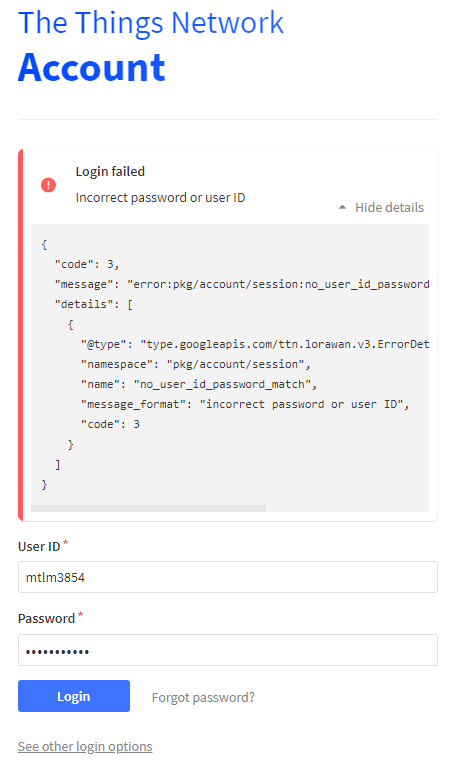Open See other login options link
The height and width of the screenshot is (763, 465).
coord(85,746)
